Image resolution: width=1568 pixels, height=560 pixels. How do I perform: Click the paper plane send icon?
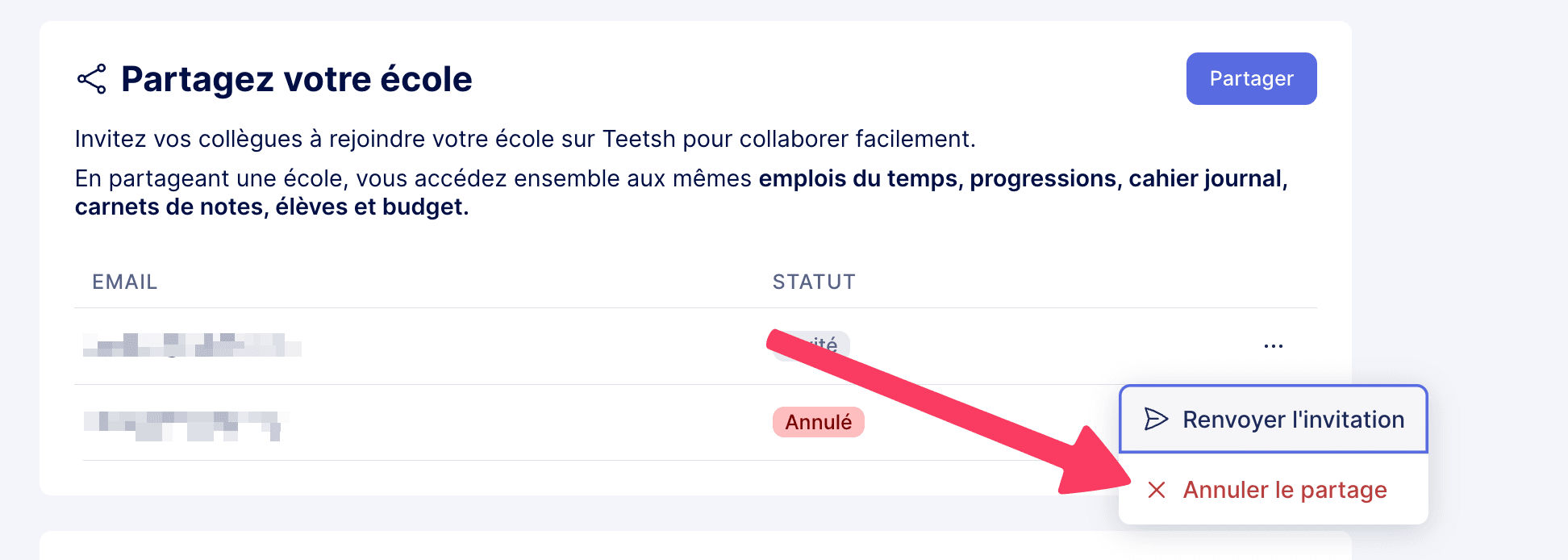[1156, 420]
